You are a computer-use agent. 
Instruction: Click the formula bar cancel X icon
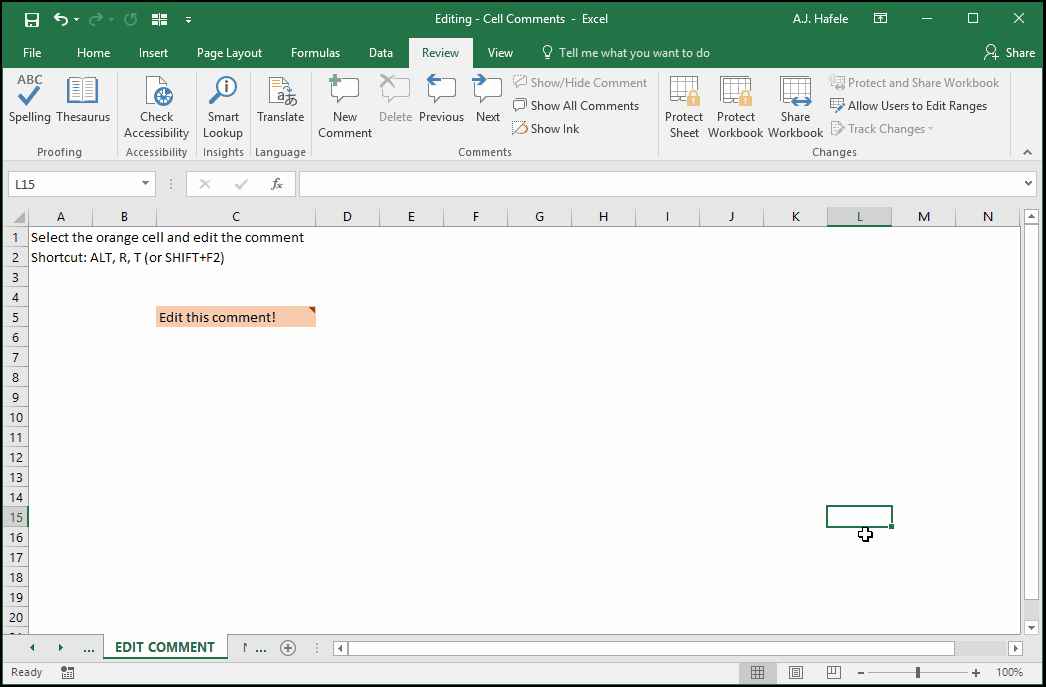(205, 184)
